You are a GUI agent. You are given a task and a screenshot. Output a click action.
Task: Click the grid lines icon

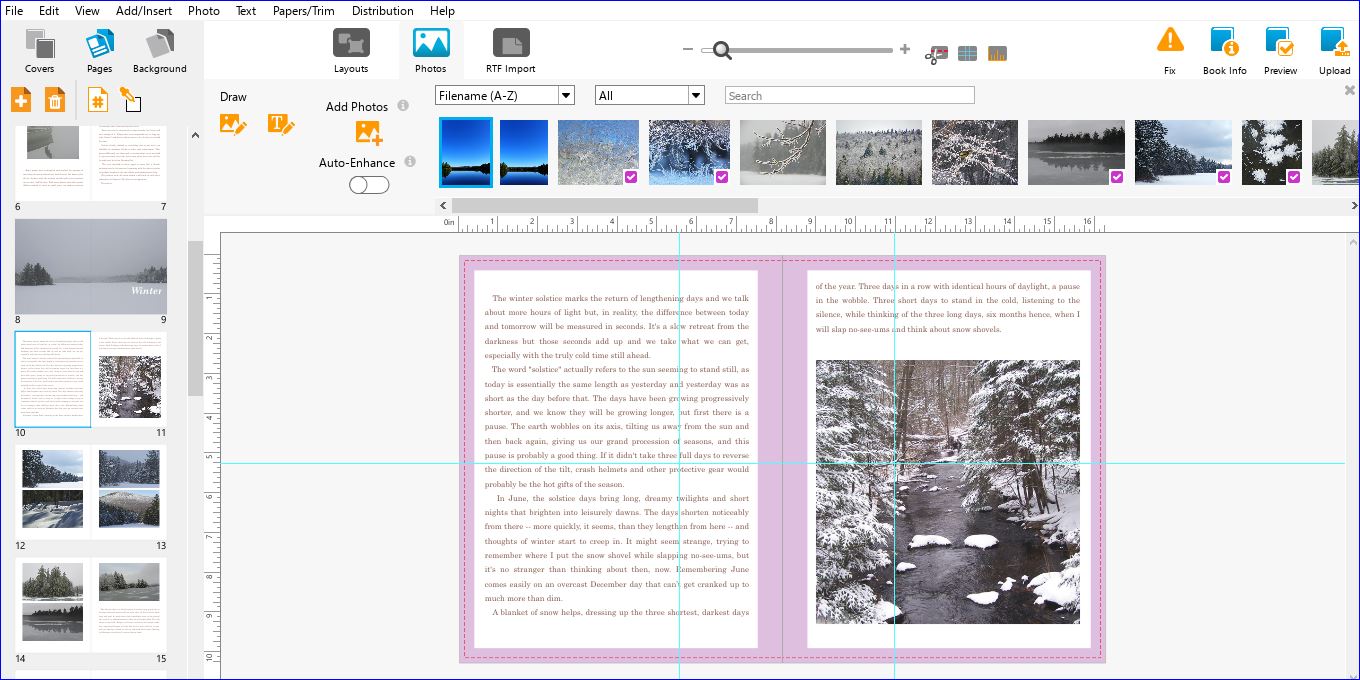(x=967, y=54)
